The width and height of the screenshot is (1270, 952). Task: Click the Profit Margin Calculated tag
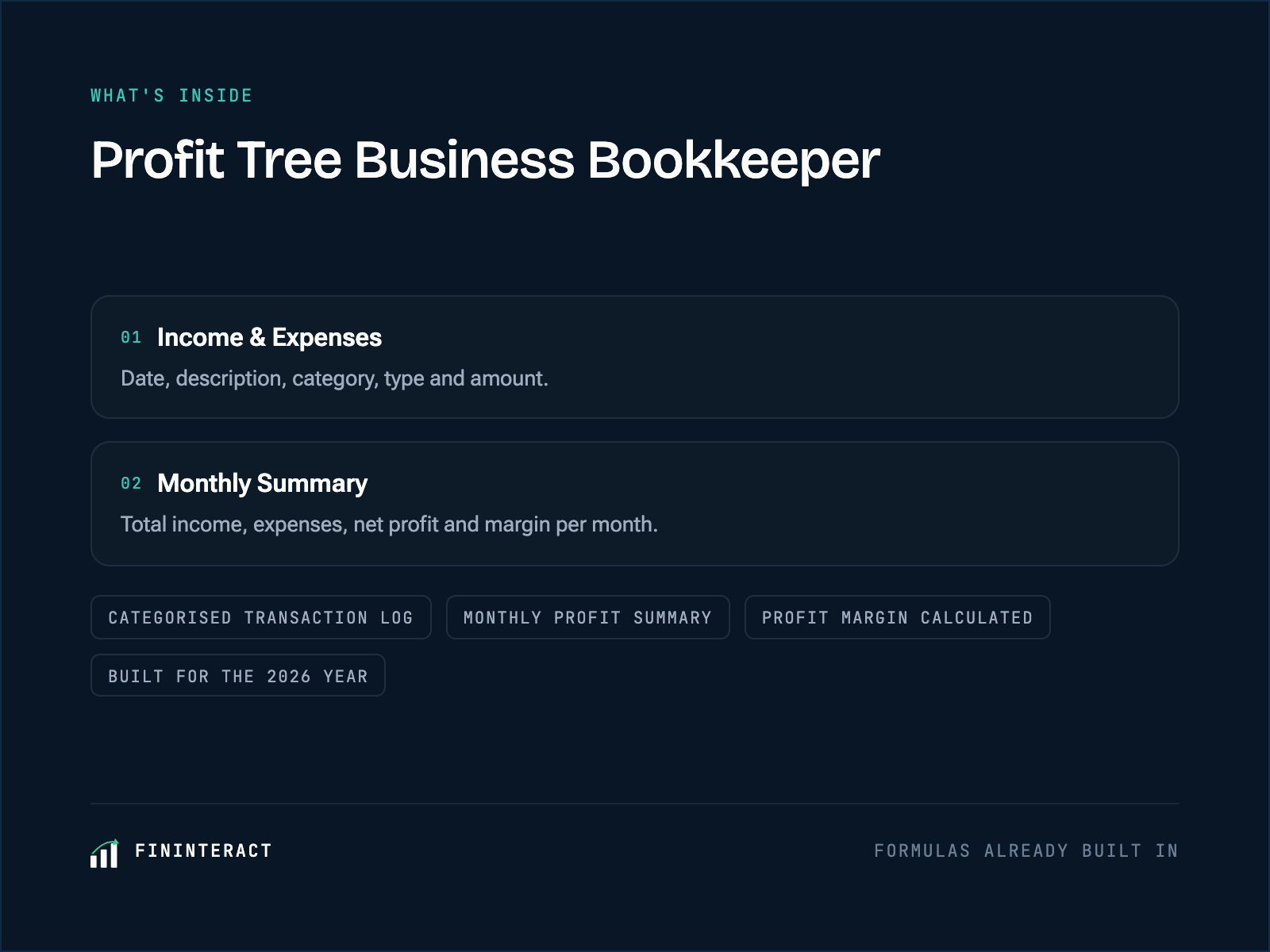pos(898,617)
